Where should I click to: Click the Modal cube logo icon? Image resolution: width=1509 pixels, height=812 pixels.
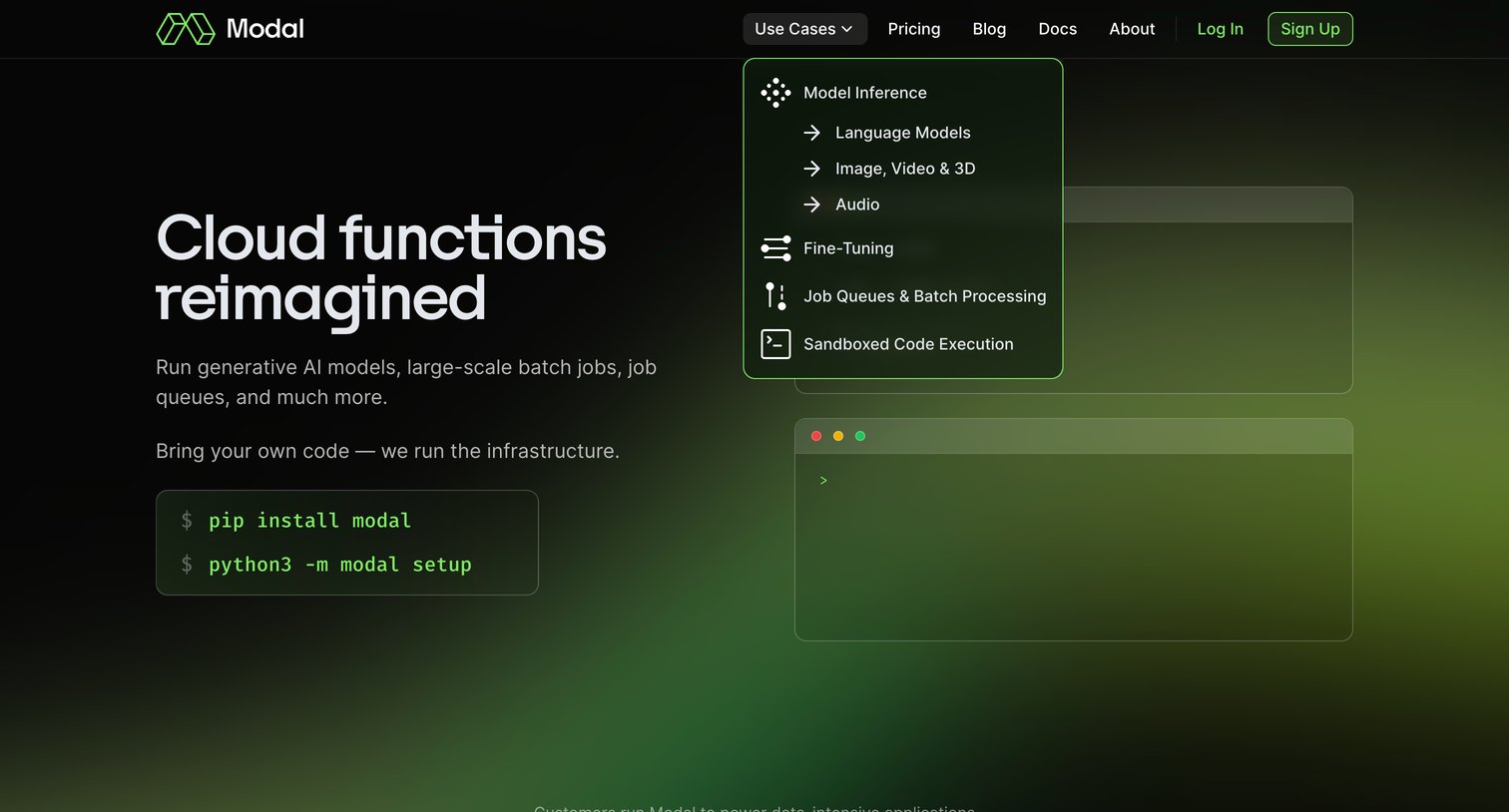point(186,29)
